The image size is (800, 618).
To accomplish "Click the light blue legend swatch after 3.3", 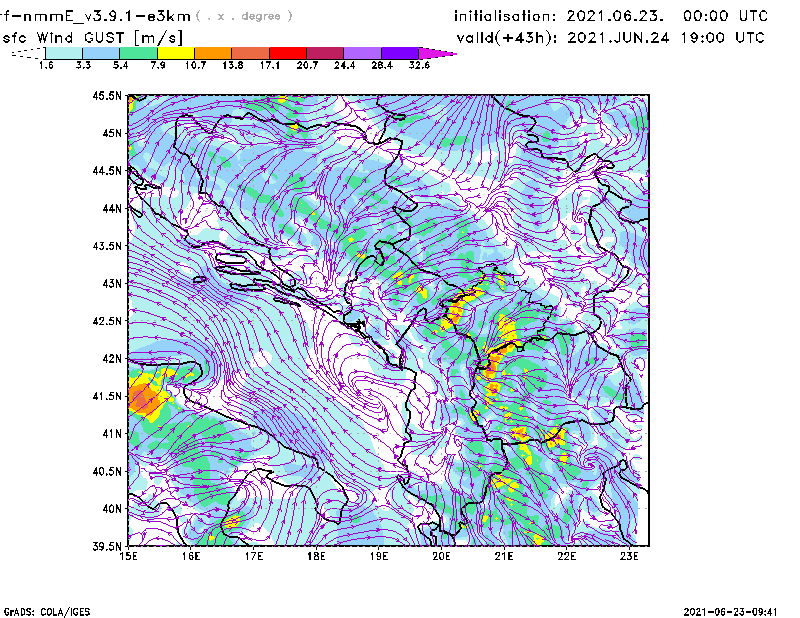I will [101, 53].
